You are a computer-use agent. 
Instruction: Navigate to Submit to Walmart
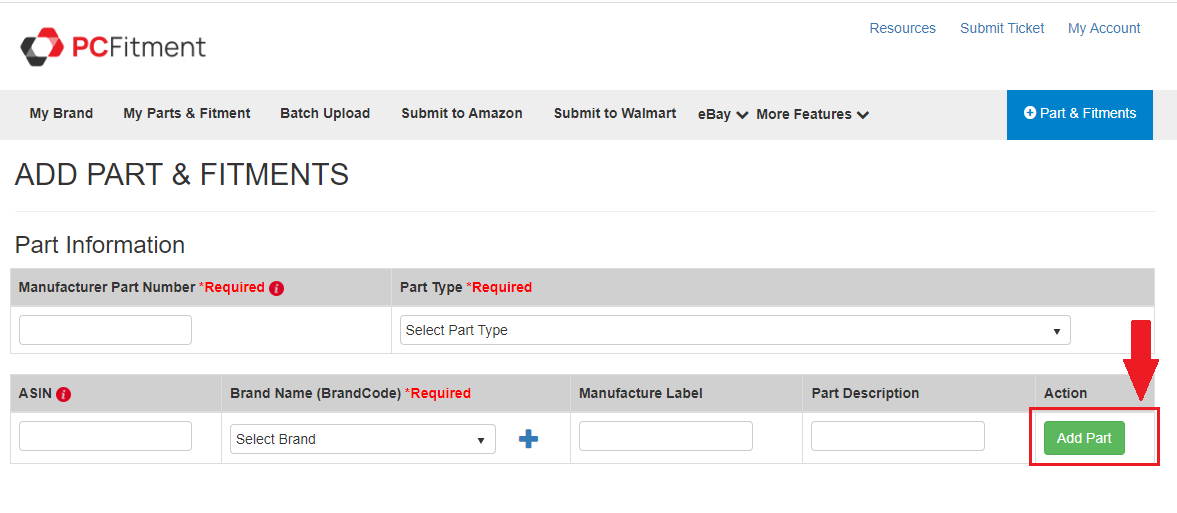click(615, 114)
